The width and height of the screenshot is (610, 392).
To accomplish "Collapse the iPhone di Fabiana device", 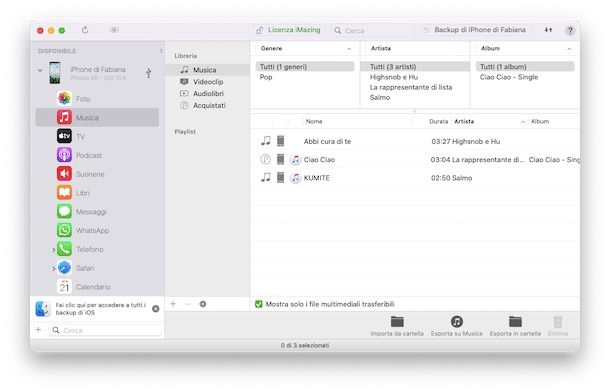I will click(40, 70).
